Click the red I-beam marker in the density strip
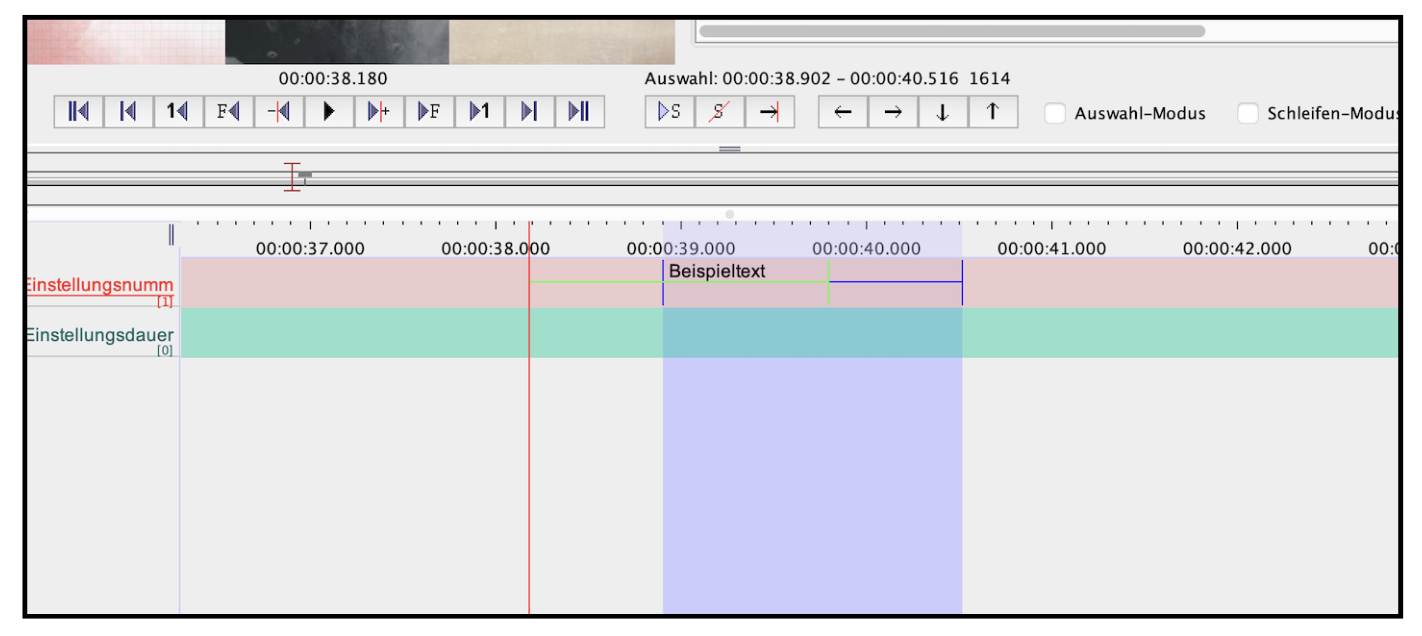Viewport: 1422px width, 636px height. 292,176
